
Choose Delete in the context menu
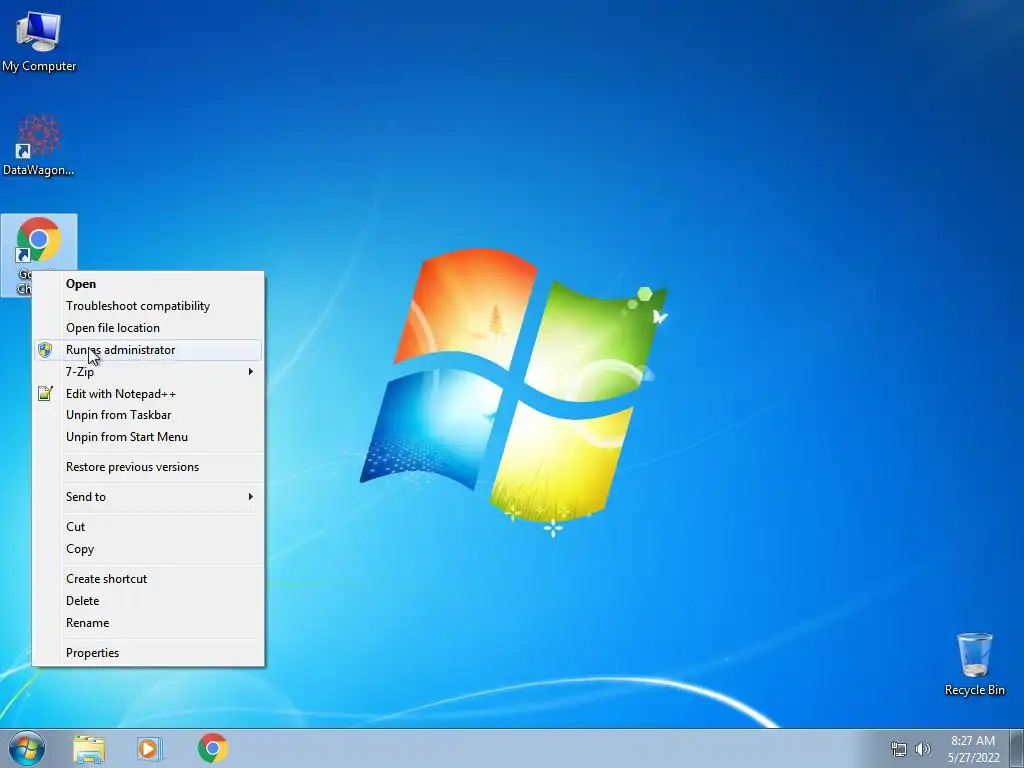point(148,601)
